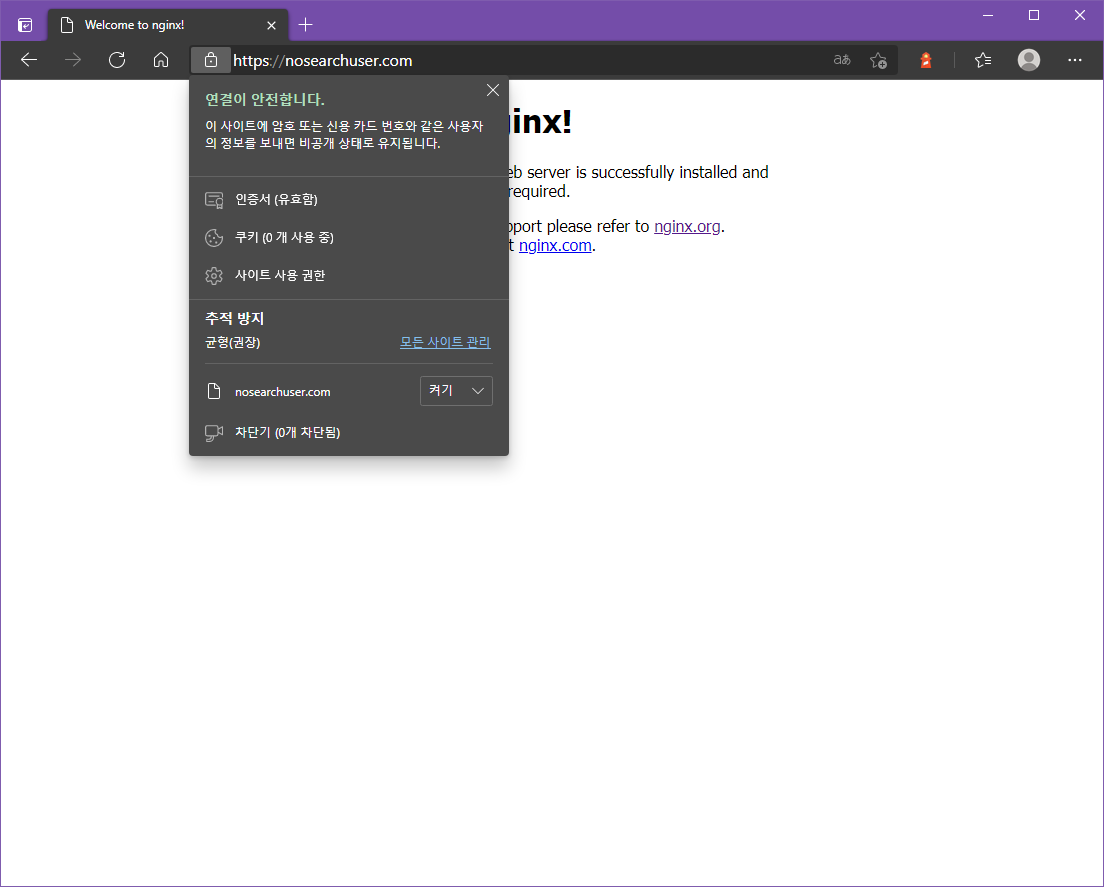This screenshot has height=887, width=1104.
Task: Click 연결이 안전합니다. heading text
Action: pos(265,99)
